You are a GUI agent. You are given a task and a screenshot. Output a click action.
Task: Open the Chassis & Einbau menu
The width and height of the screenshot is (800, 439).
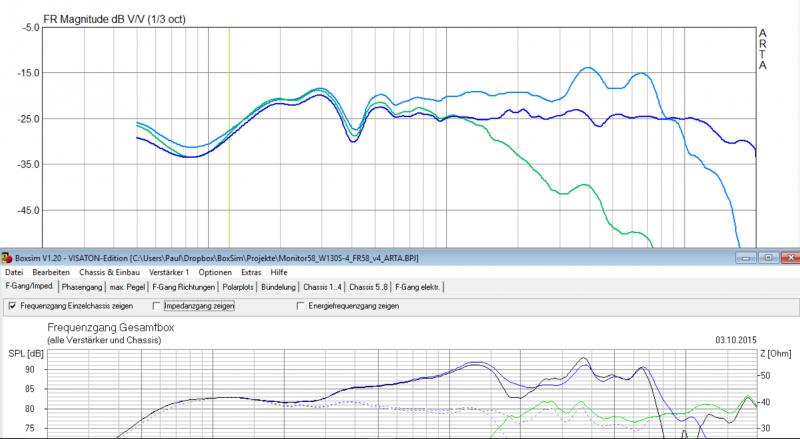pos(109,273)
